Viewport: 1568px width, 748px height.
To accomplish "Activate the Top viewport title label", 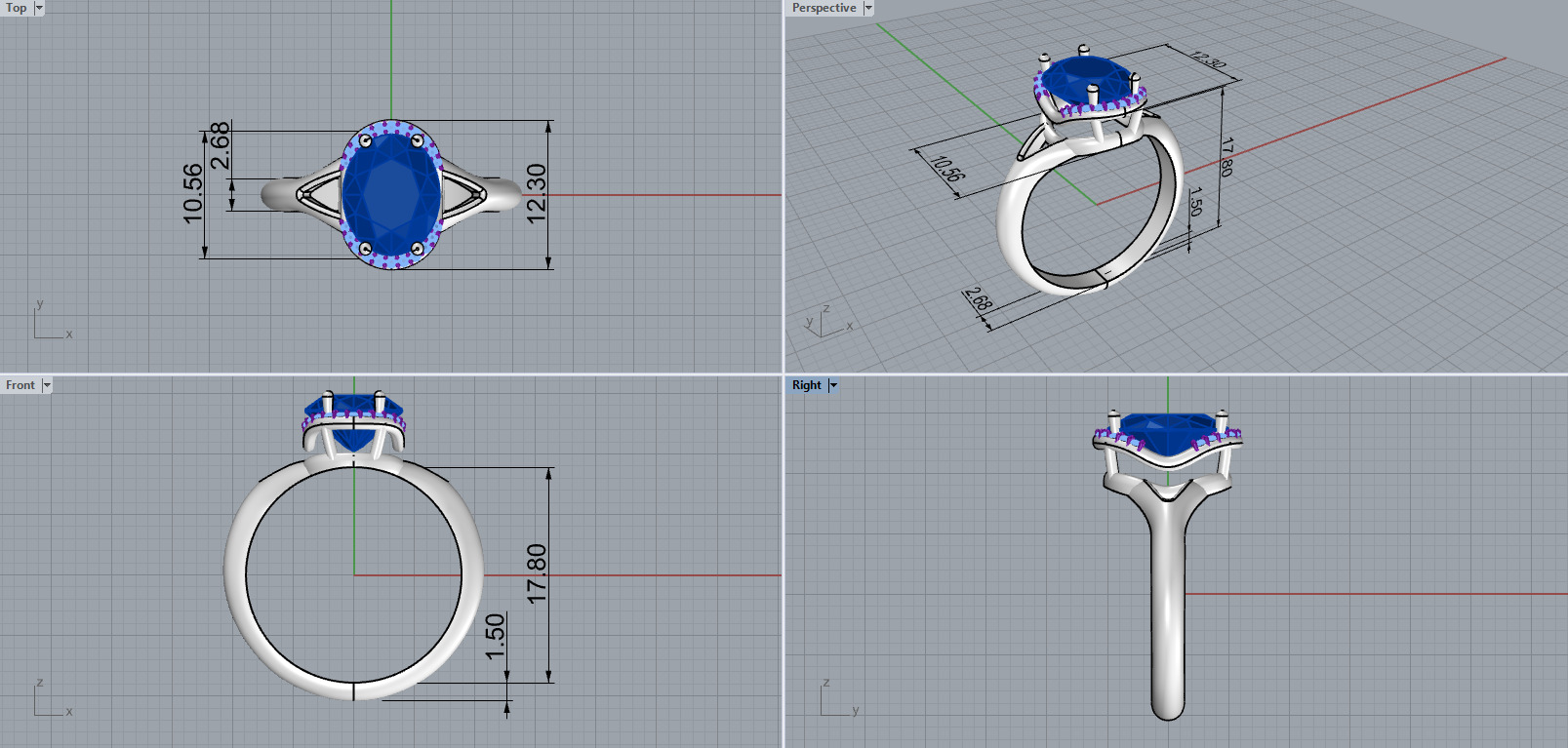I will coord(17,8).
